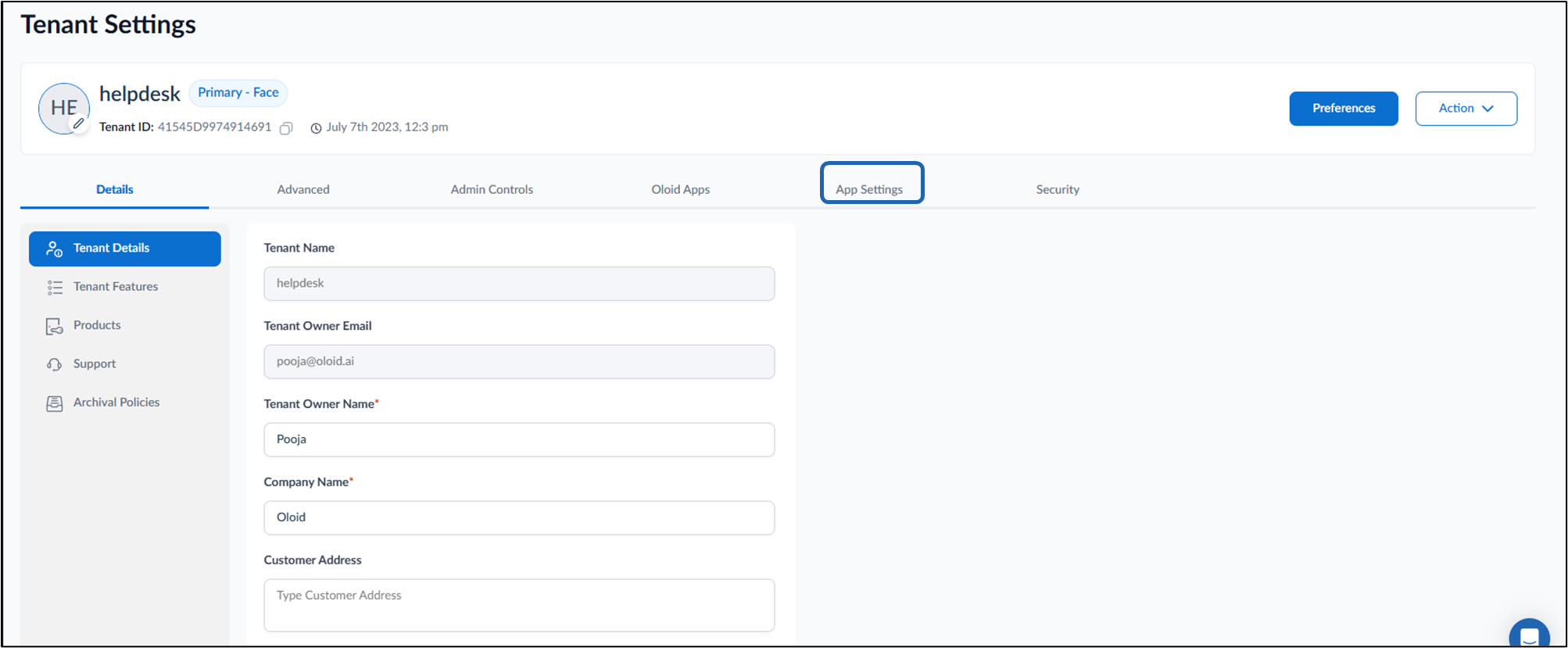This screenshot has height=648, width=1568.
Task: Click the HE tenant avatar
Action: coord(63,108)
